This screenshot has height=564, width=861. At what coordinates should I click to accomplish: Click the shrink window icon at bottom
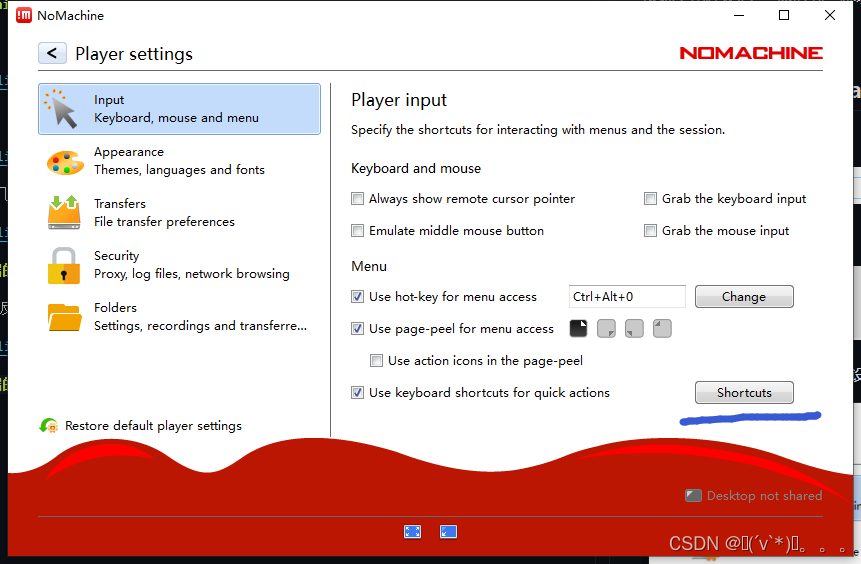click(449, 532)
